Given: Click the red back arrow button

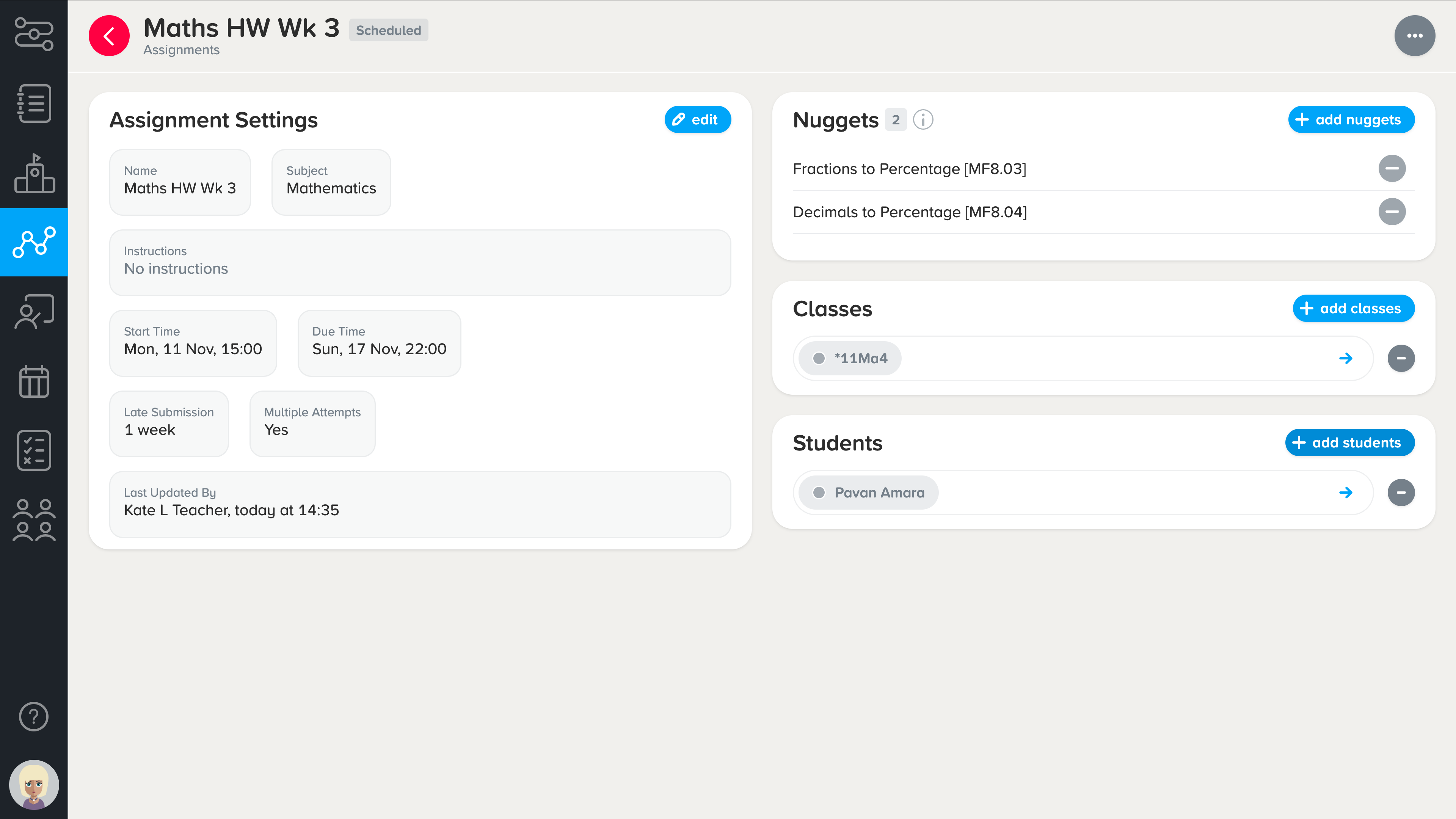Looking at the screenshot, I should tap(109, 36).
